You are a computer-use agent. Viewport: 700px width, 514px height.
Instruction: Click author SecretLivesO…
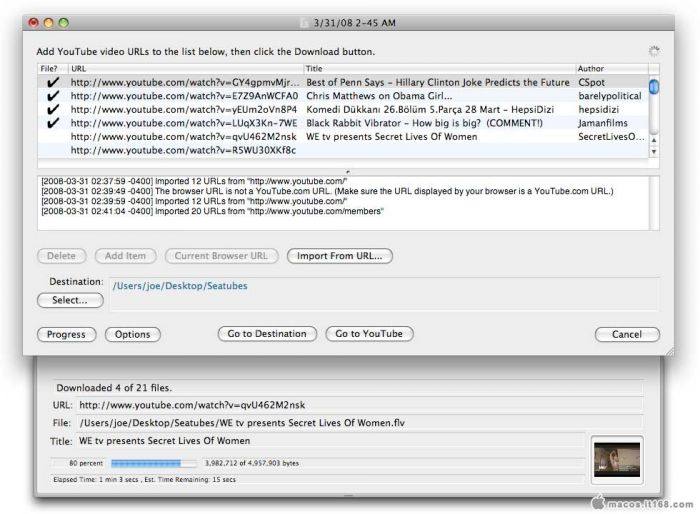[611, 137]
